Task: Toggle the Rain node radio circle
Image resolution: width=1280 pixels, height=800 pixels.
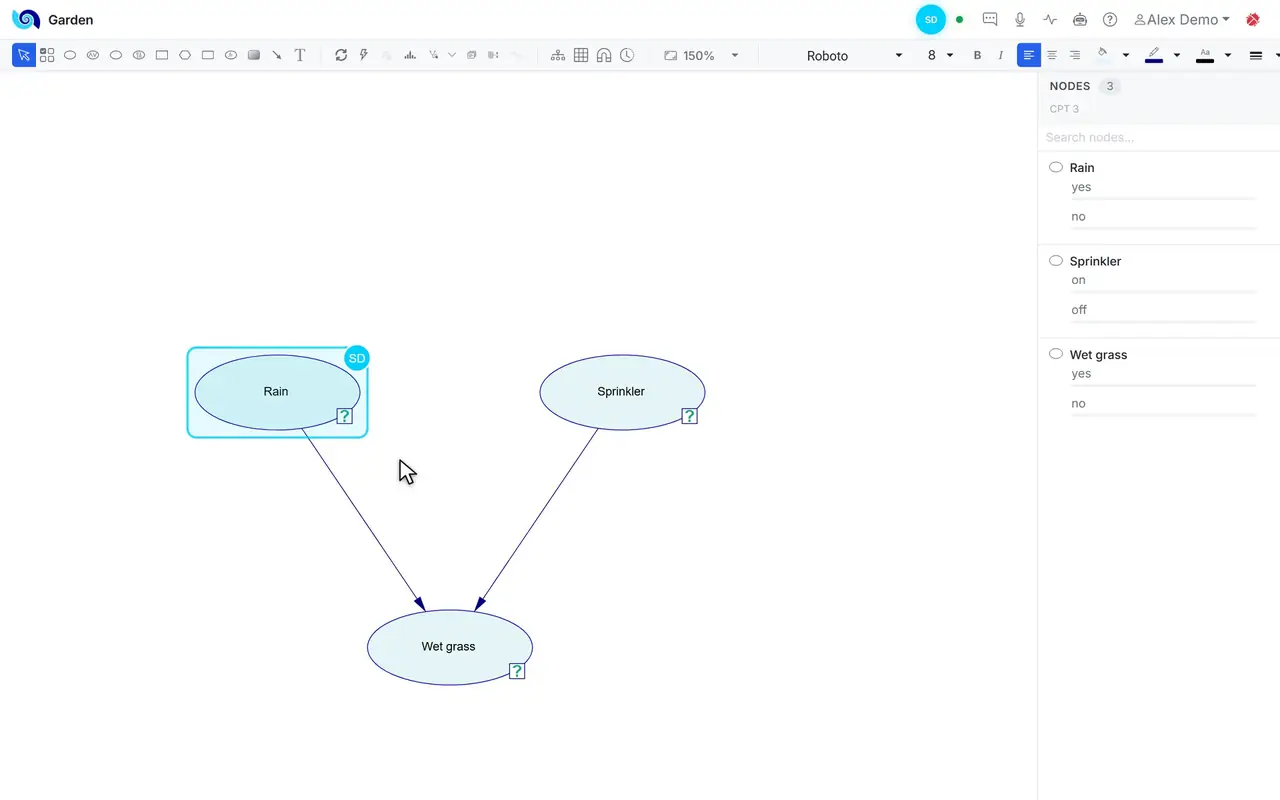Action: coord(1055,167)
